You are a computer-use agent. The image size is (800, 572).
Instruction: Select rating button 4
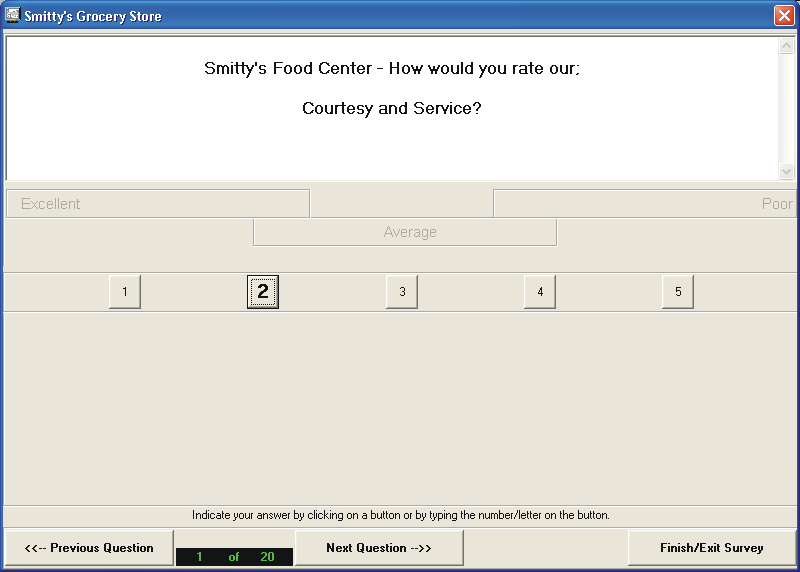540,292
